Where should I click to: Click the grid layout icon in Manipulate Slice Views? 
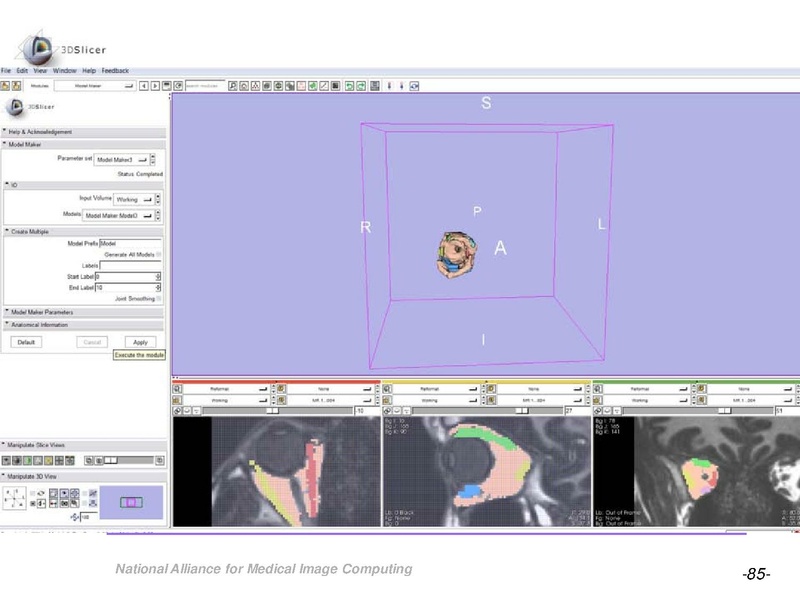[x=59, y=461]
